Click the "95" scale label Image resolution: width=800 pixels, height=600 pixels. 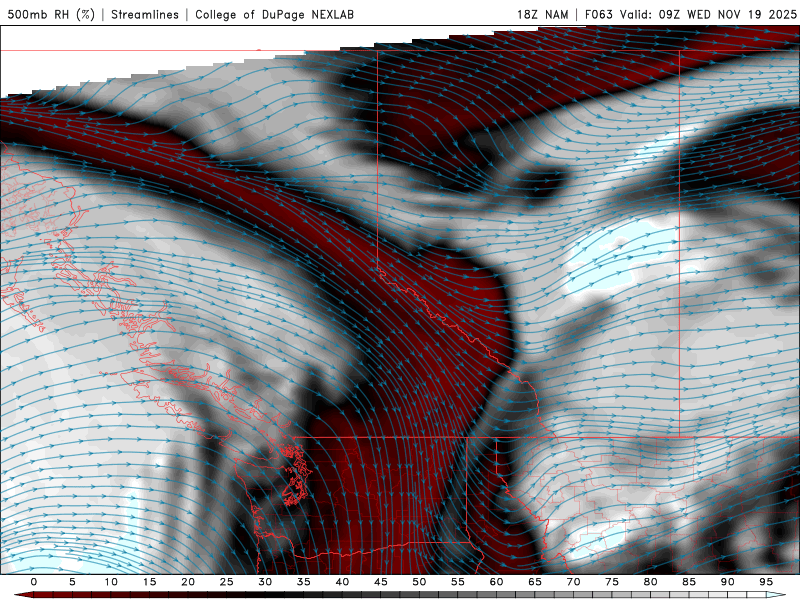click(x=765, y=582)
